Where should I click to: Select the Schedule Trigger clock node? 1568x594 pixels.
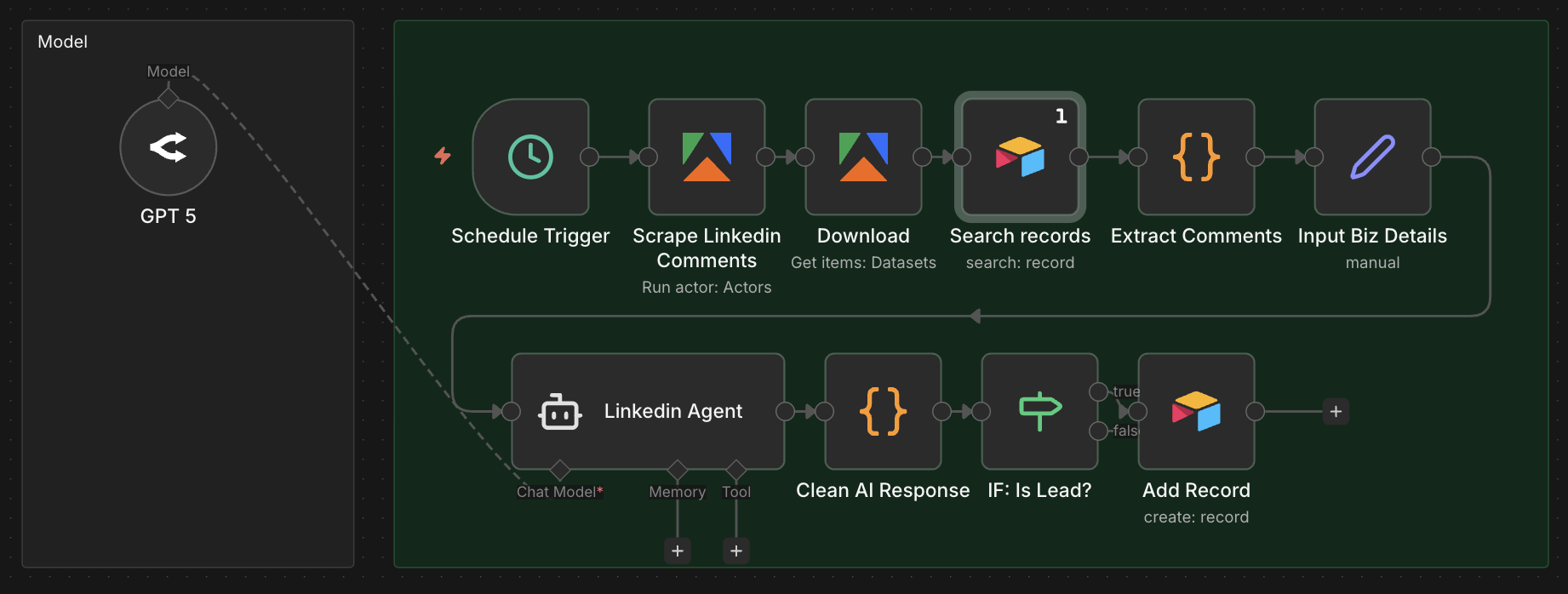click(530, 157)
